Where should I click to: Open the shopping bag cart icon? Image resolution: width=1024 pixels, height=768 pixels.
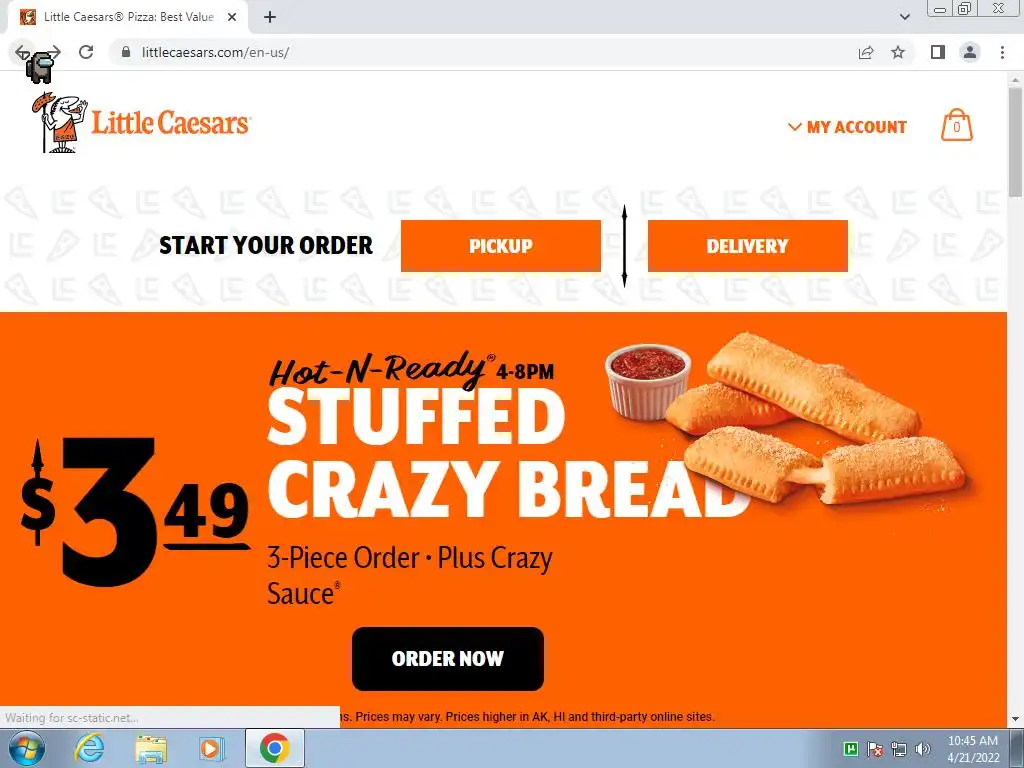click(956, 125)
